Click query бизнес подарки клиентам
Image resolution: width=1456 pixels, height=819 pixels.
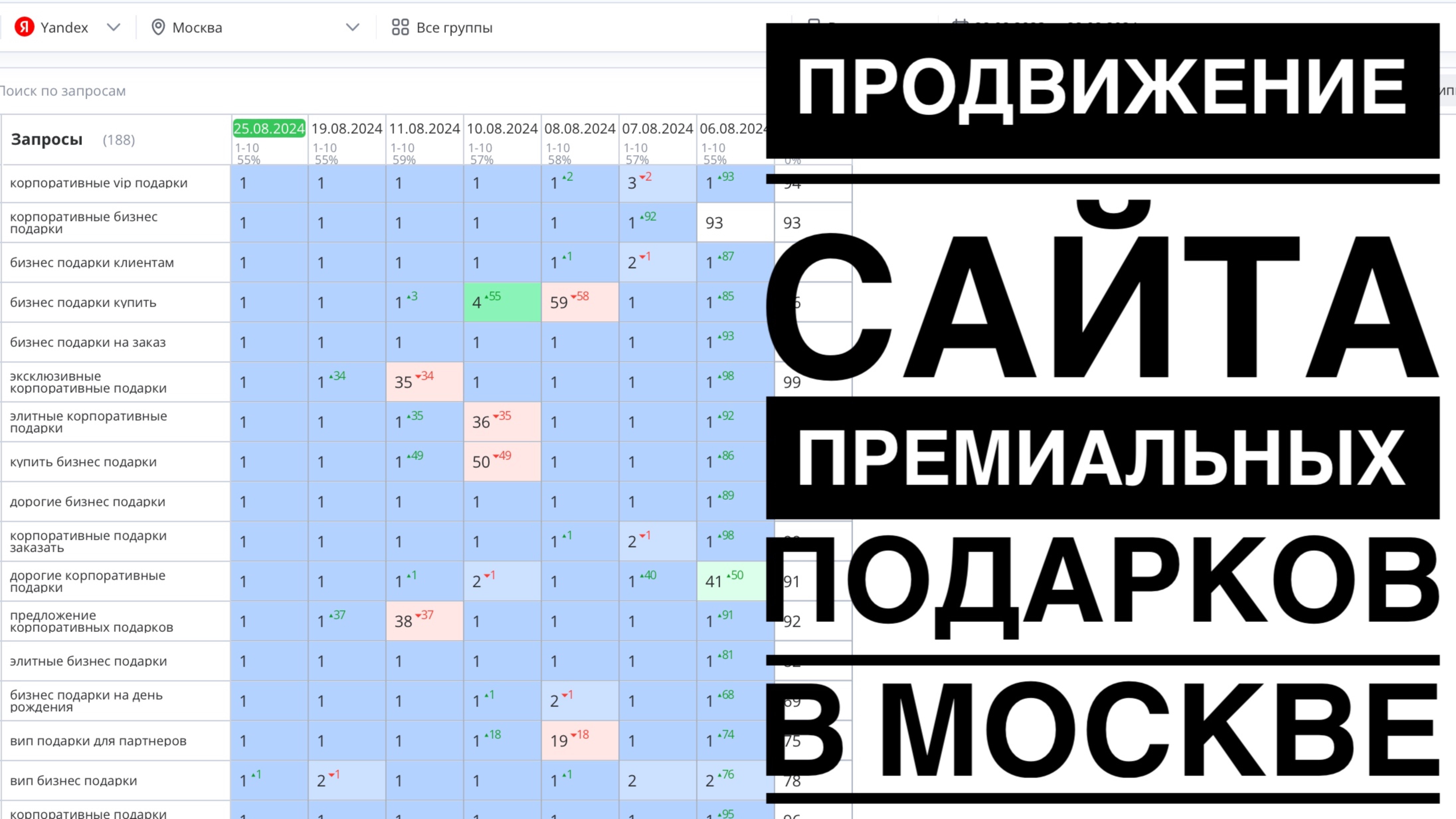[92, 263]
